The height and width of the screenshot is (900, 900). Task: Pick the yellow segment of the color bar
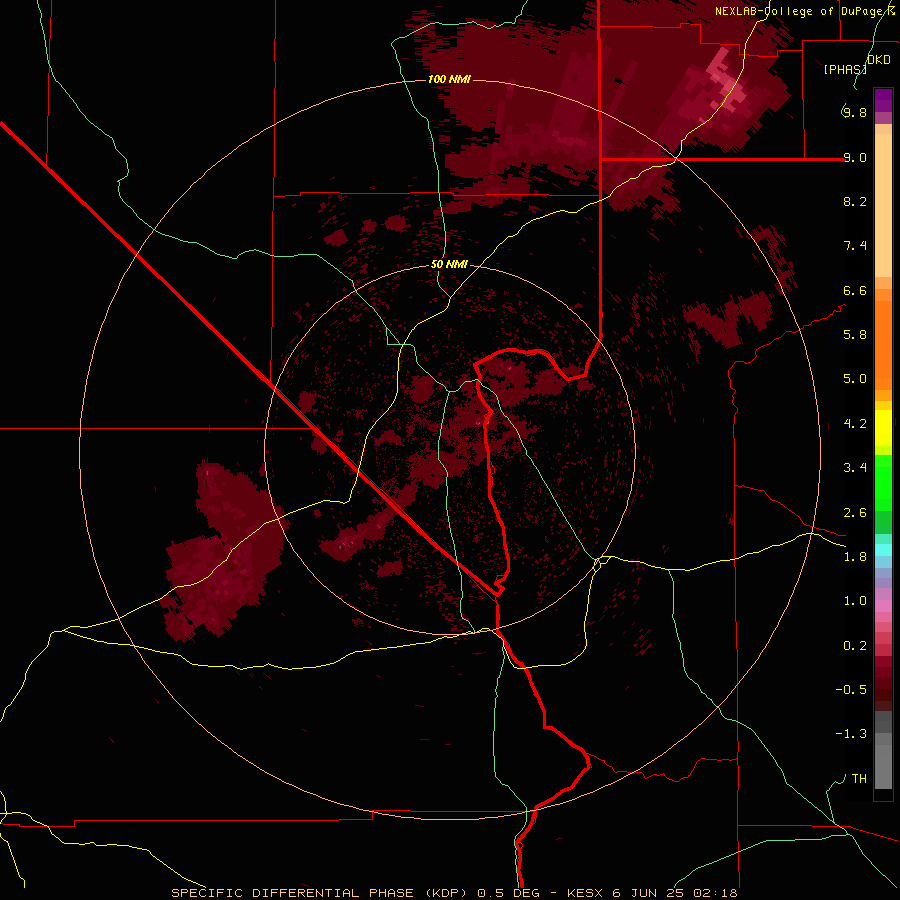point(883,428)
